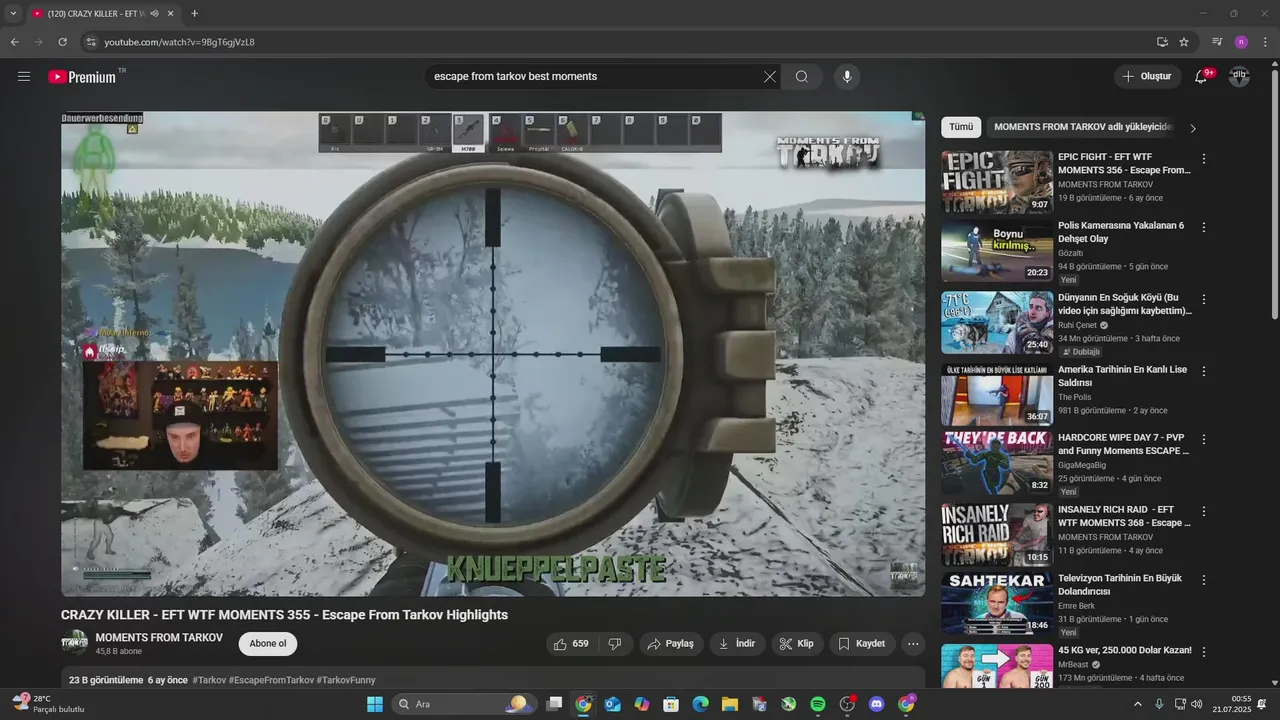This screenshot has height=720, width=1280.
Task: Open File Explorer from the taskbar
Action: [x=730, y=704]
